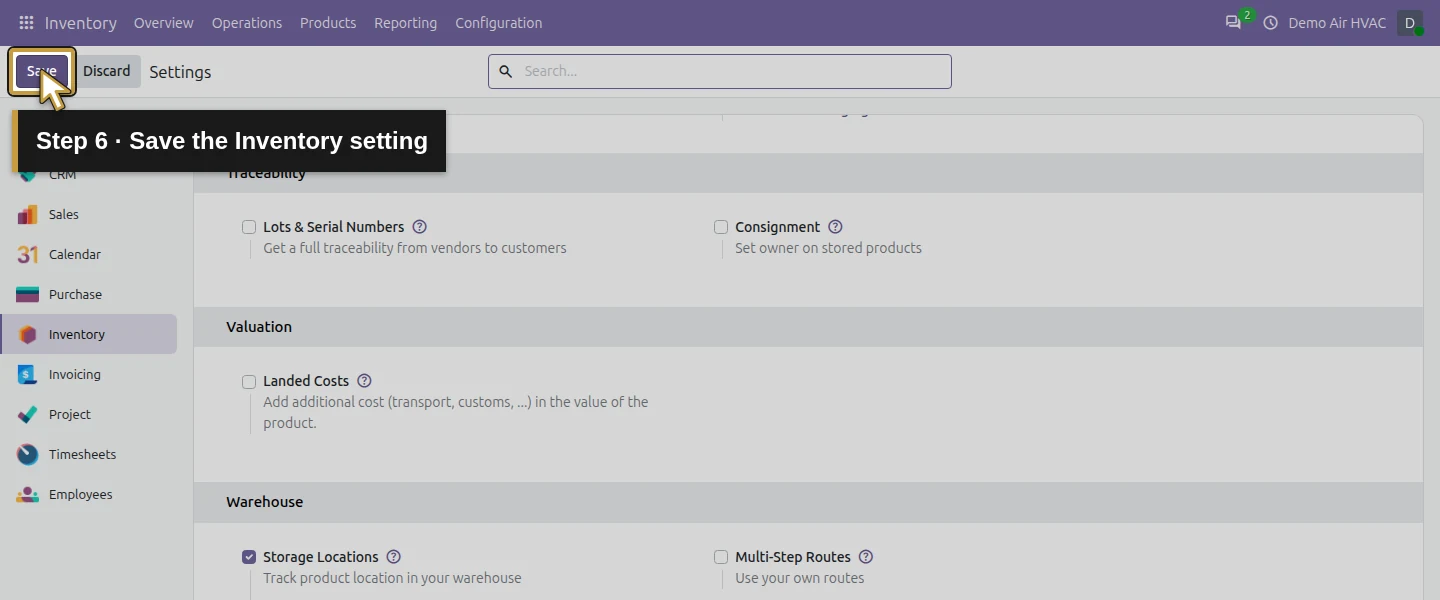The height and width of the screenshot is (600, 1440).
Task: Click the search magnifier icon
Action: (505, 71)
